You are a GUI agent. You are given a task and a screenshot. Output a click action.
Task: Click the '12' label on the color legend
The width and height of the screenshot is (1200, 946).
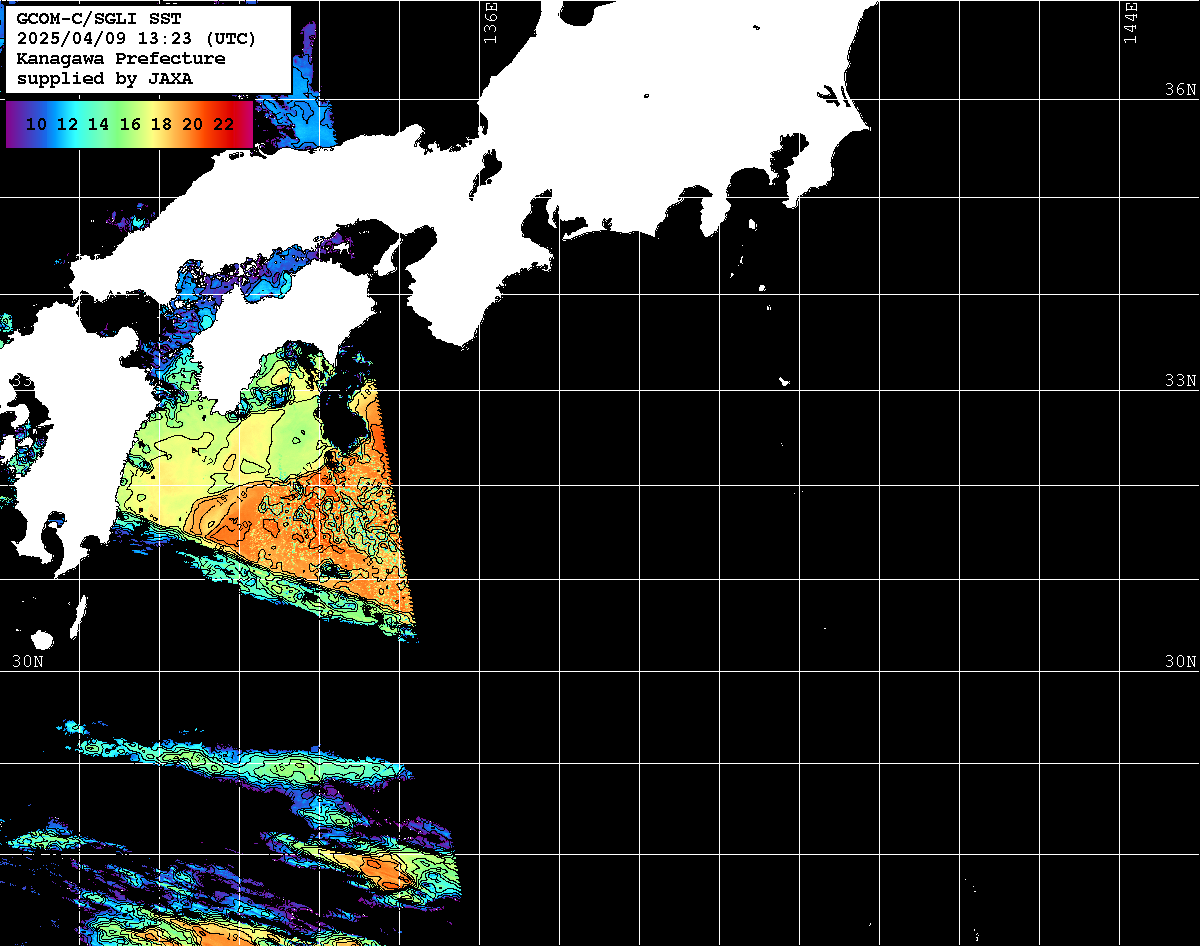coord(67,124)
